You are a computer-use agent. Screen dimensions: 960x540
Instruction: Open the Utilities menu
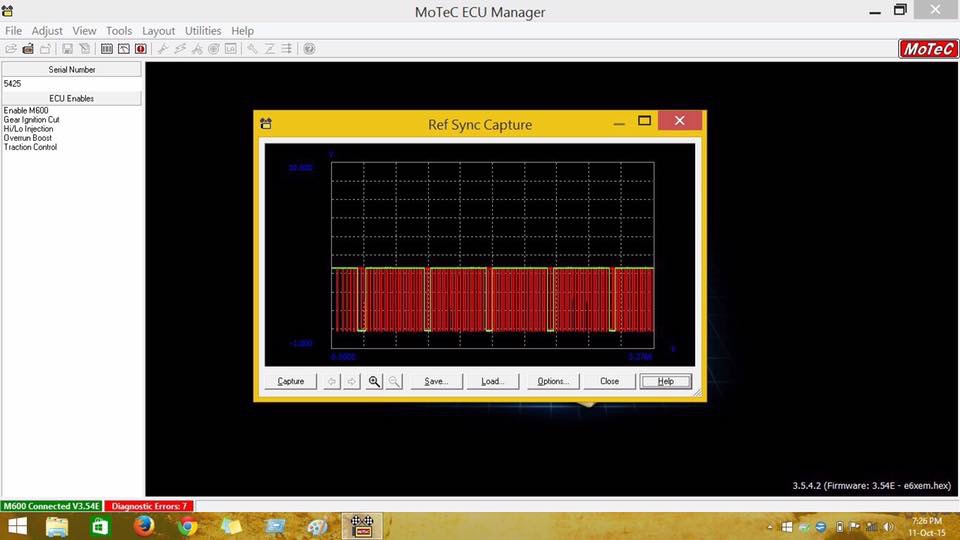[203, 31]
